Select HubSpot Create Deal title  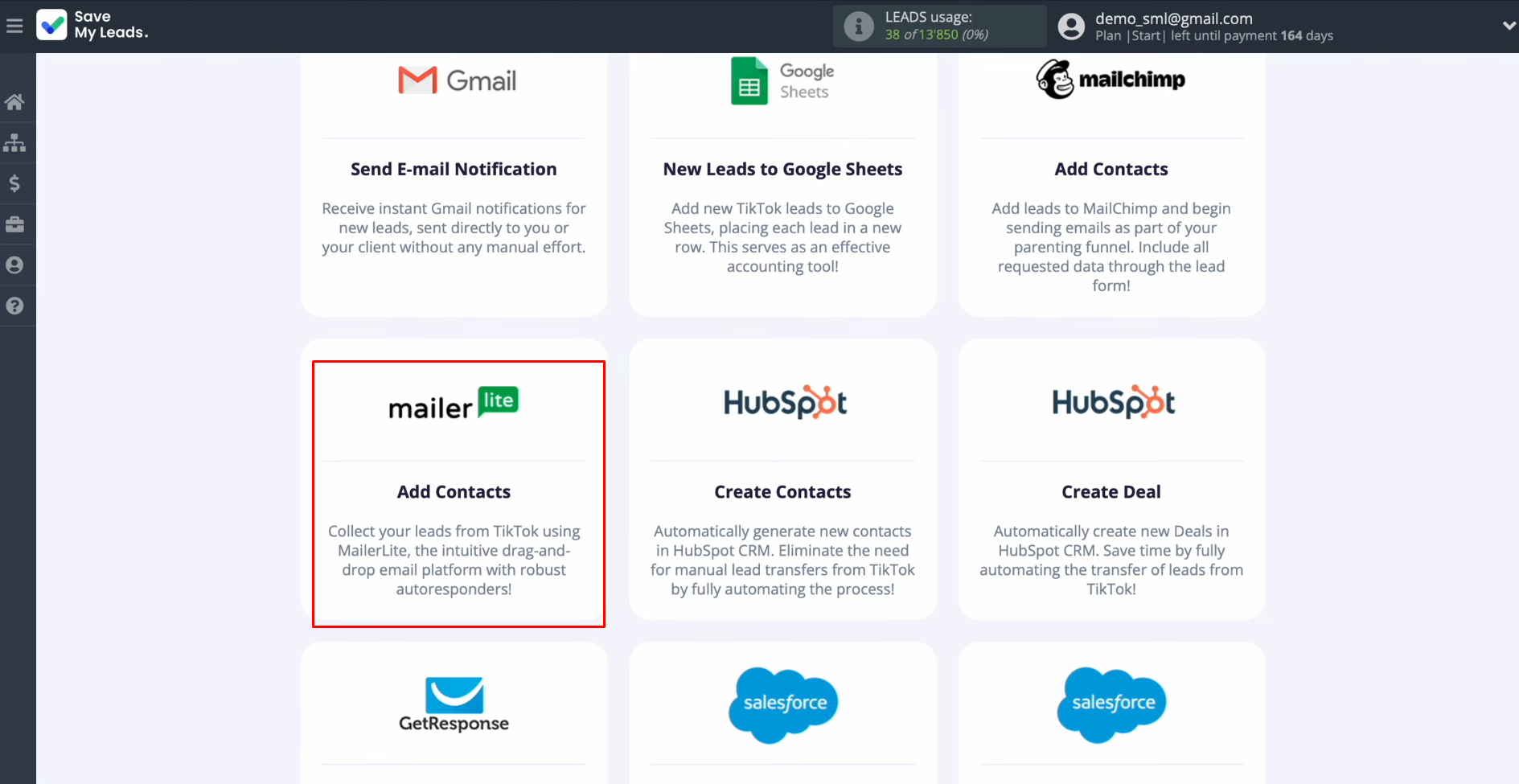pyautogui.click(x=1111, y=491)
